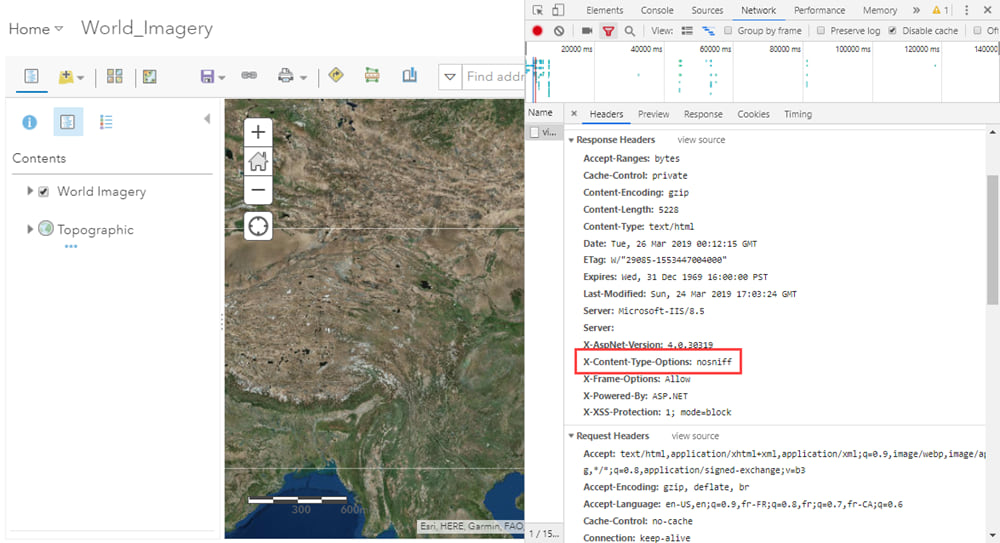Image resolution: width=1000 pixels, height=543 pixels.
Task: Show the Legend list icon
Action: click(106, 122)
